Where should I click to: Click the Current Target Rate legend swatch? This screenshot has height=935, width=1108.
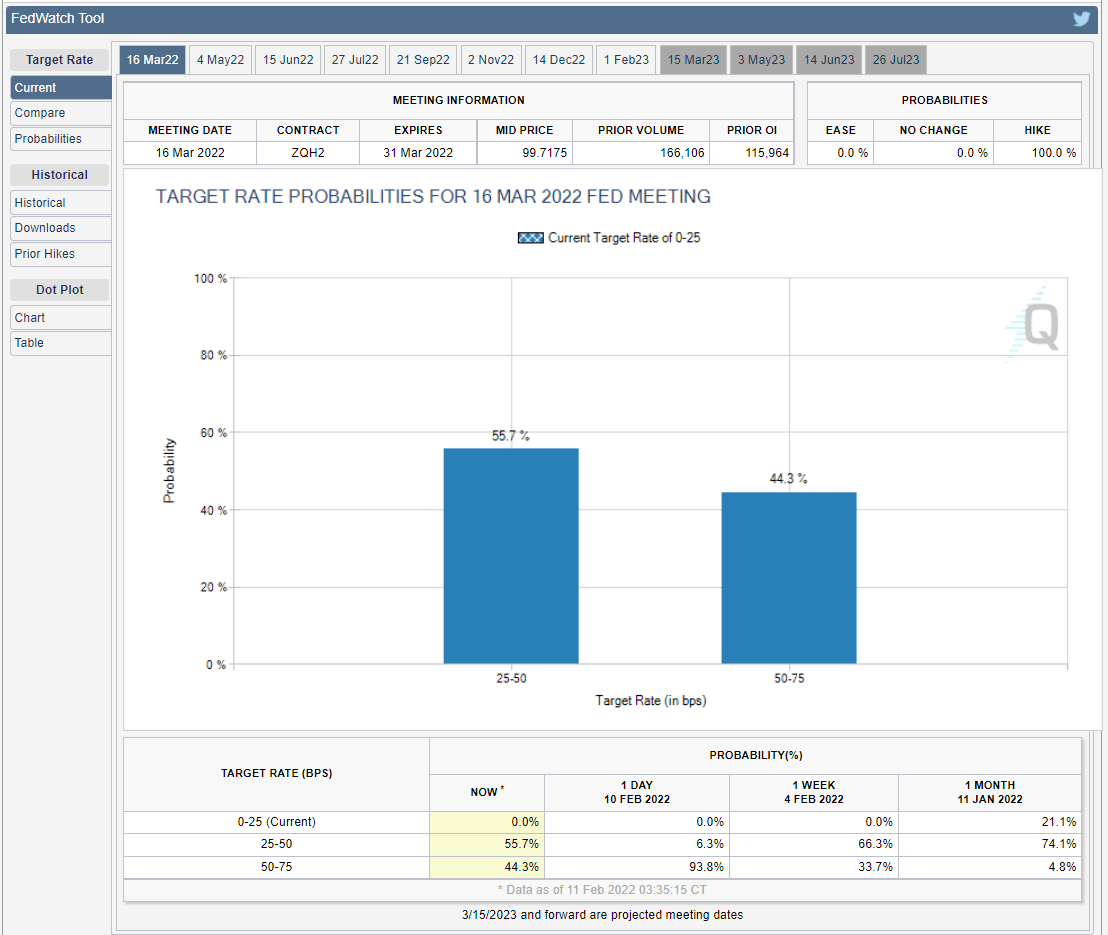[530, 238]
